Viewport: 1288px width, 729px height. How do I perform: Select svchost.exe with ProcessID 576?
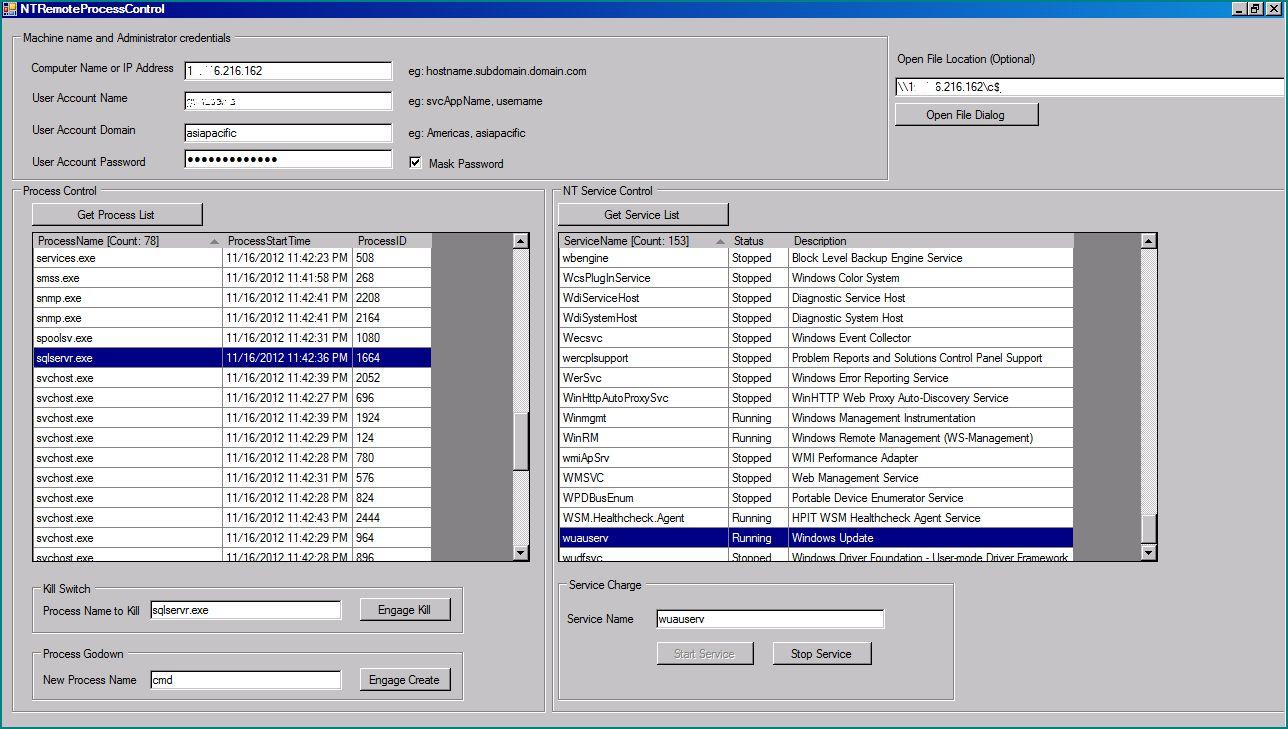click(x=232, y=478)
